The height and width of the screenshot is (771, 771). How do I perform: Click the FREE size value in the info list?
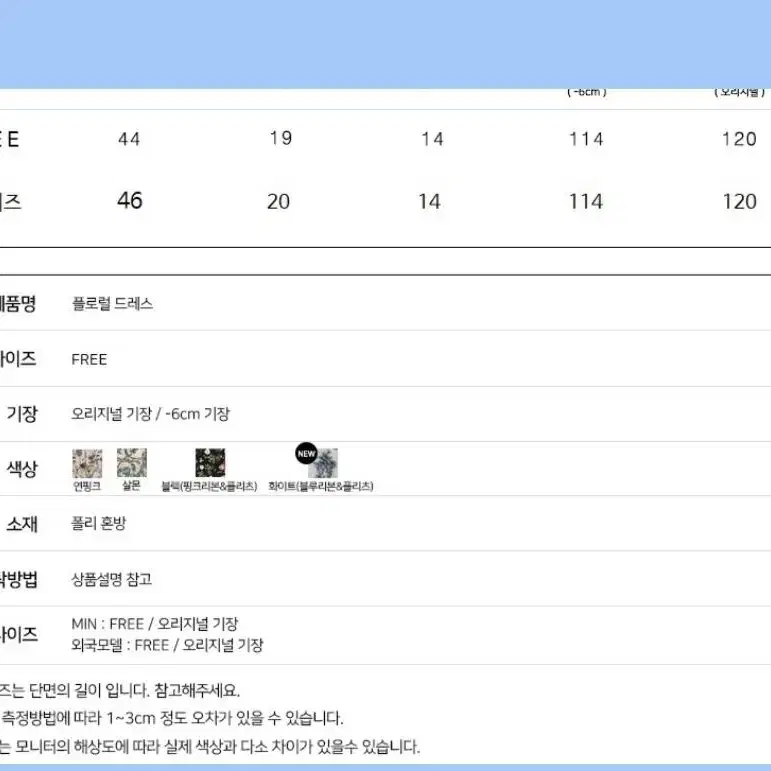[89, 359]
